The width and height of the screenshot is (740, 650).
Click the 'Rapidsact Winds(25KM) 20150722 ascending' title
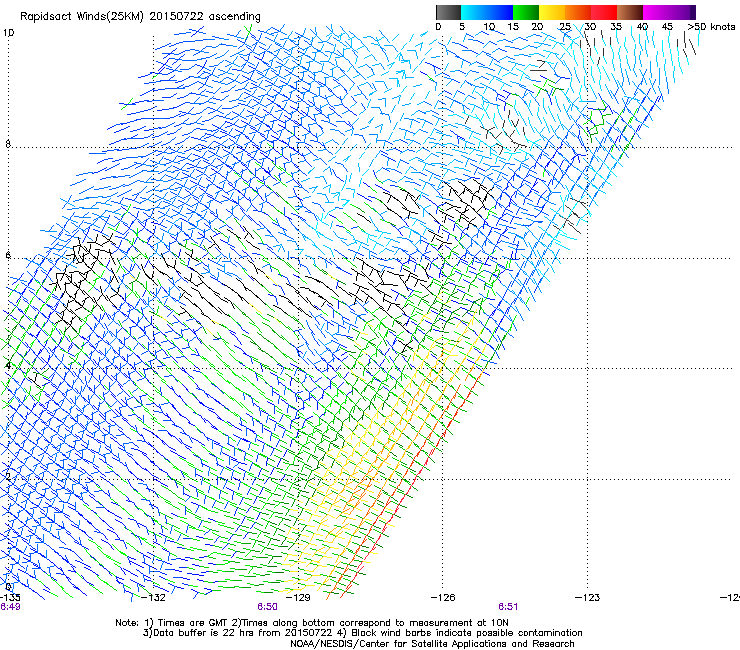click(140, 17)
